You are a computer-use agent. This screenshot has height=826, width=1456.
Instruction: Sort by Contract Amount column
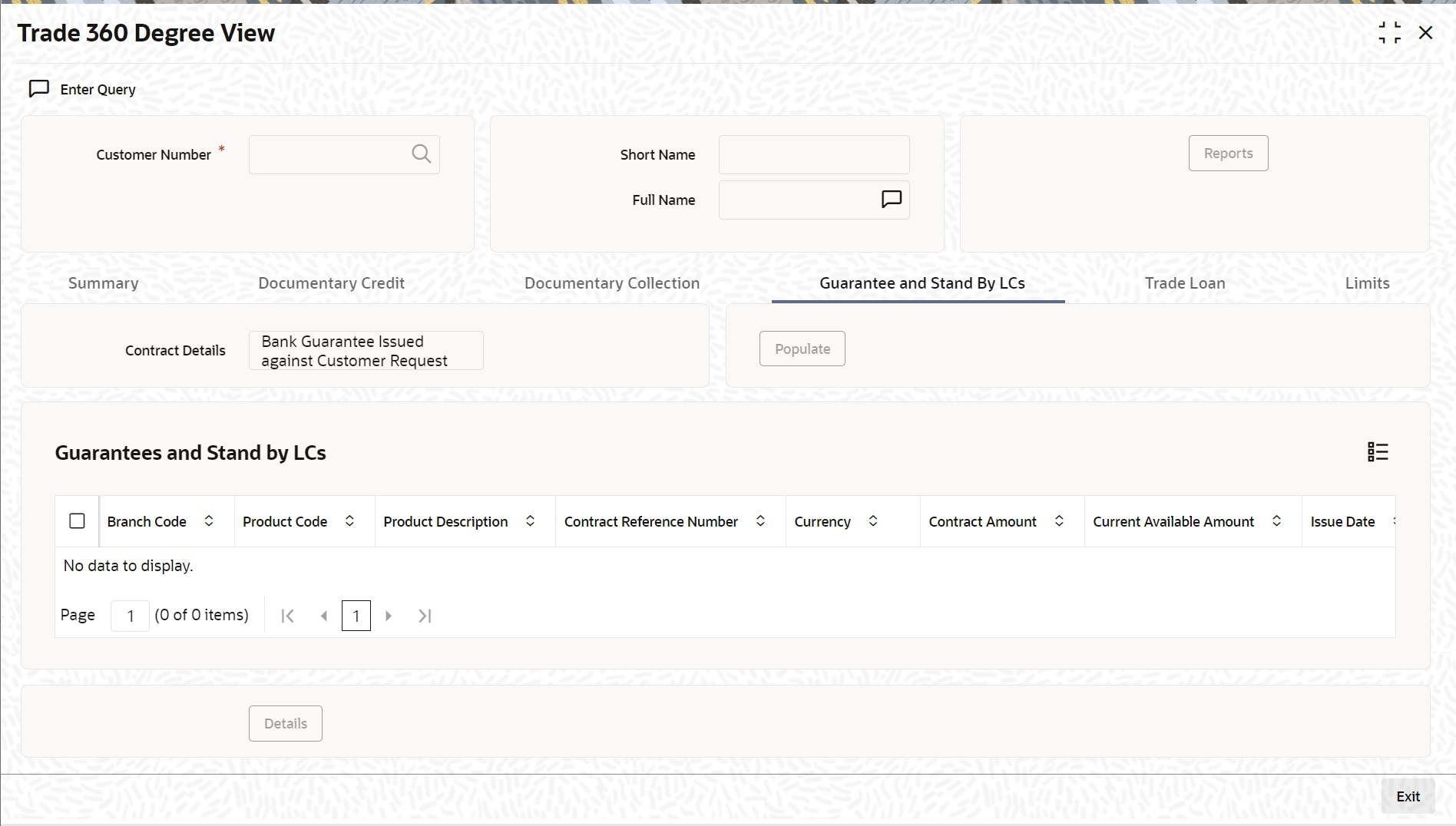point(1059,521)
